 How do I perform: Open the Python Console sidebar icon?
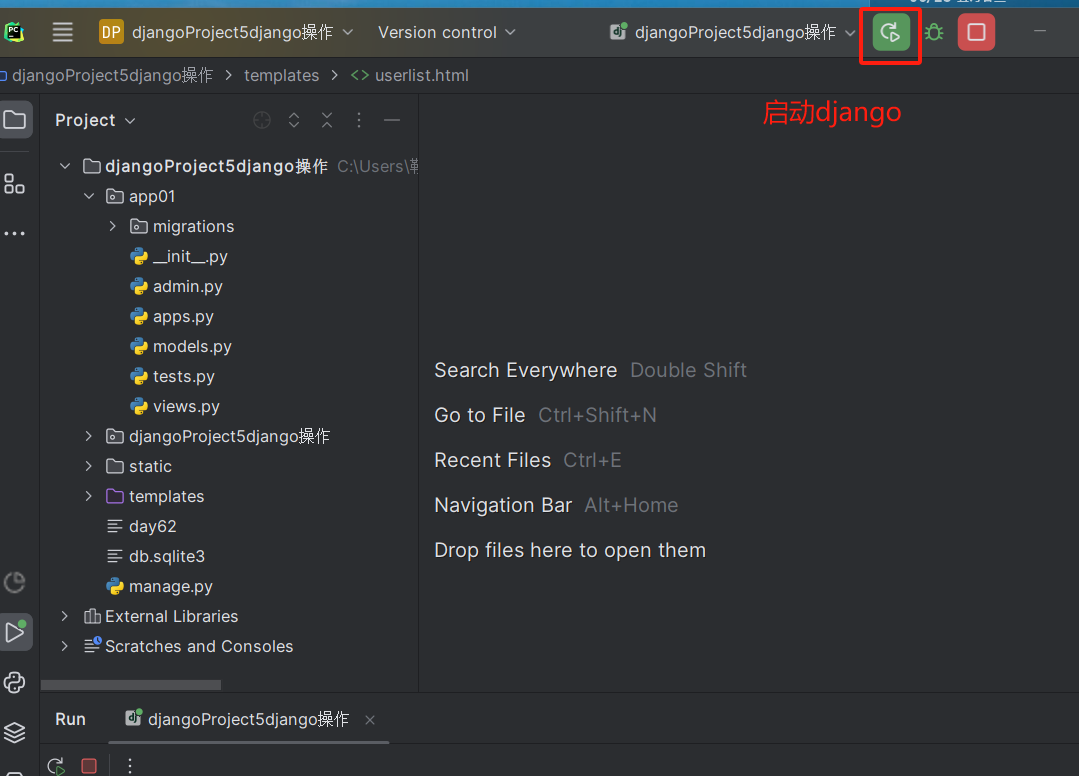point(14,682)
